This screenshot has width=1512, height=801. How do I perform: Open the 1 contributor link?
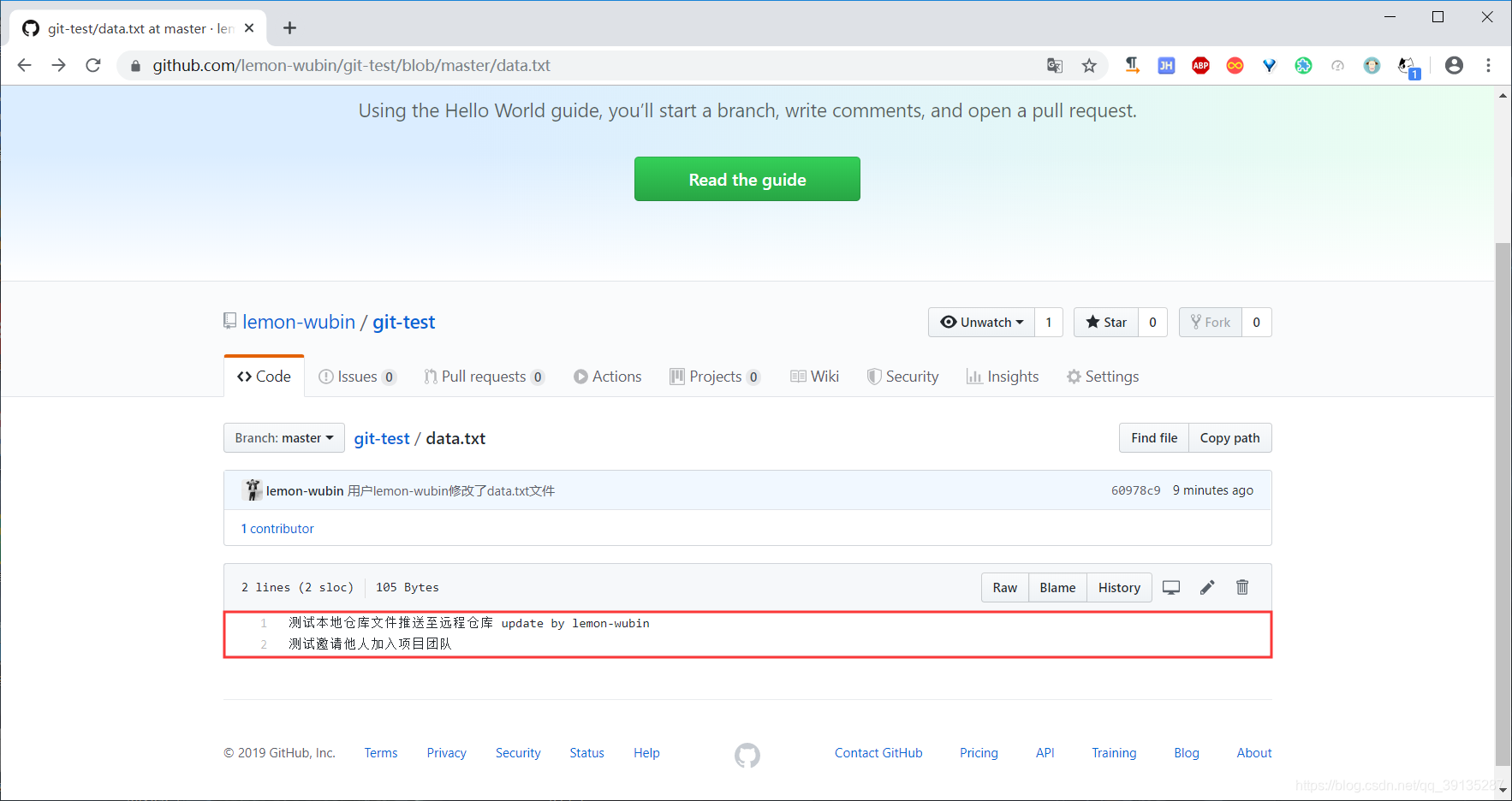277,528
